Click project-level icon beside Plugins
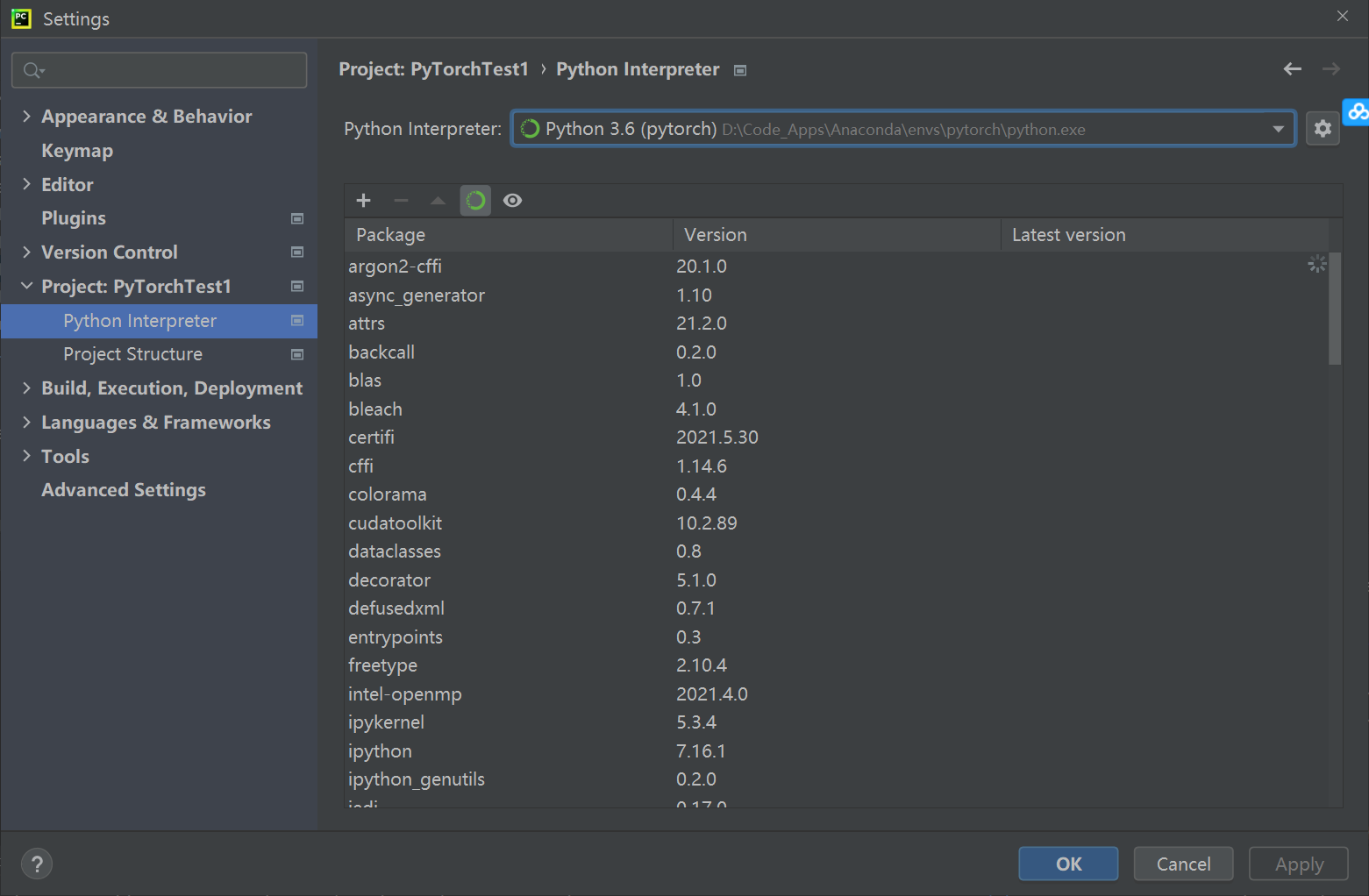The height and width of the screenshot is (896, 1369). (297, 218)
